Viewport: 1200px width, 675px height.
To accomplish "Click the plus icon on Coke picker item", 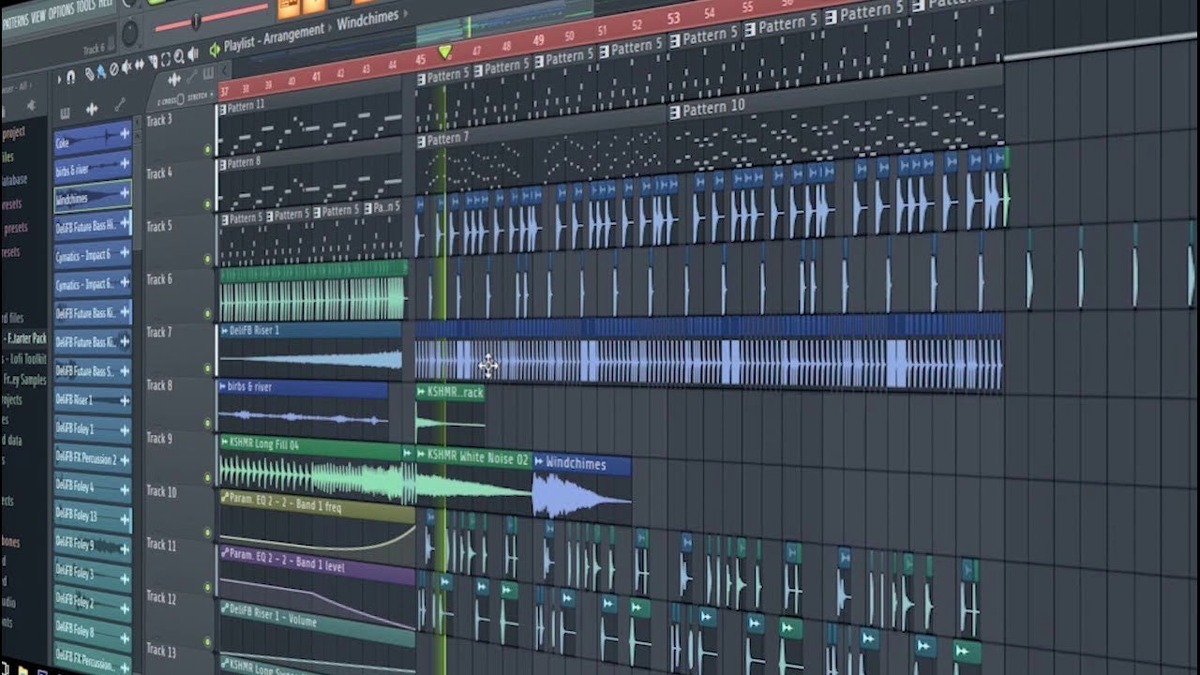I will [x=124, y=133].
